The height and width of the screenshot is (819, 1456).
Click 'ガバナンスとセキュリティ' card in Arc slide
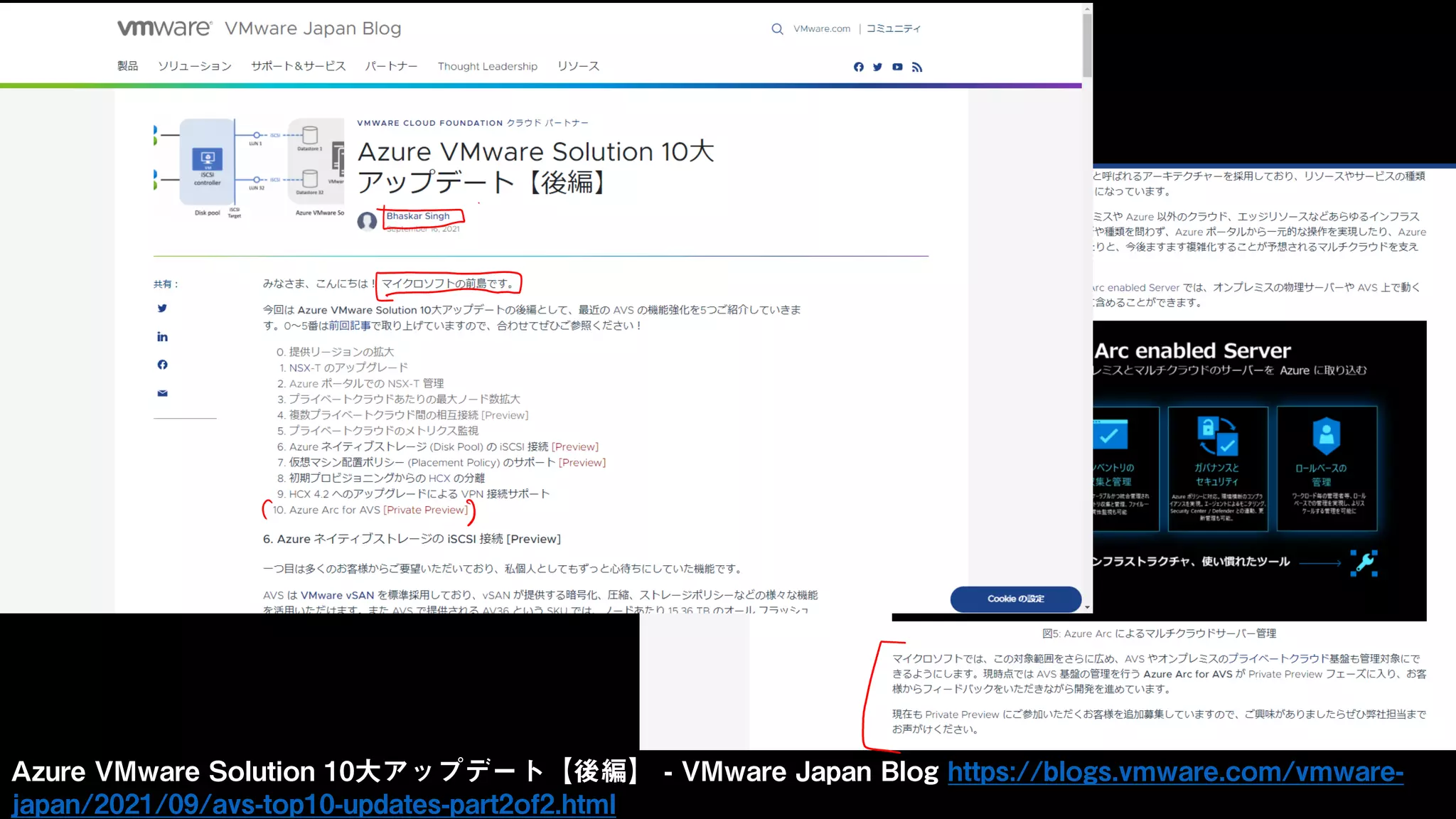point(1217,469)
